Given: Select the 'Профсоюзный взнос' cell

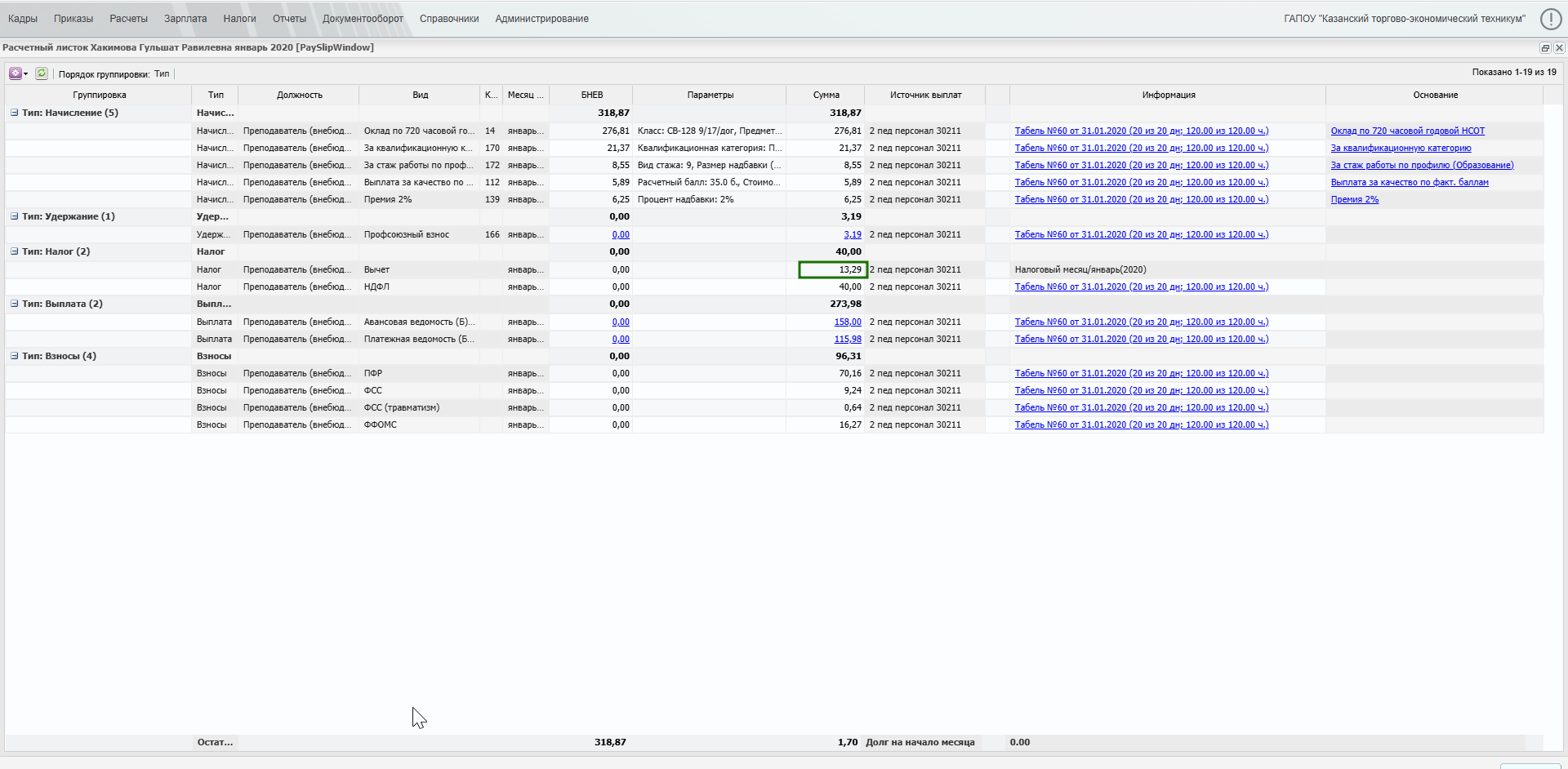Looking at the screenshot, I should [x=420, y=234].
